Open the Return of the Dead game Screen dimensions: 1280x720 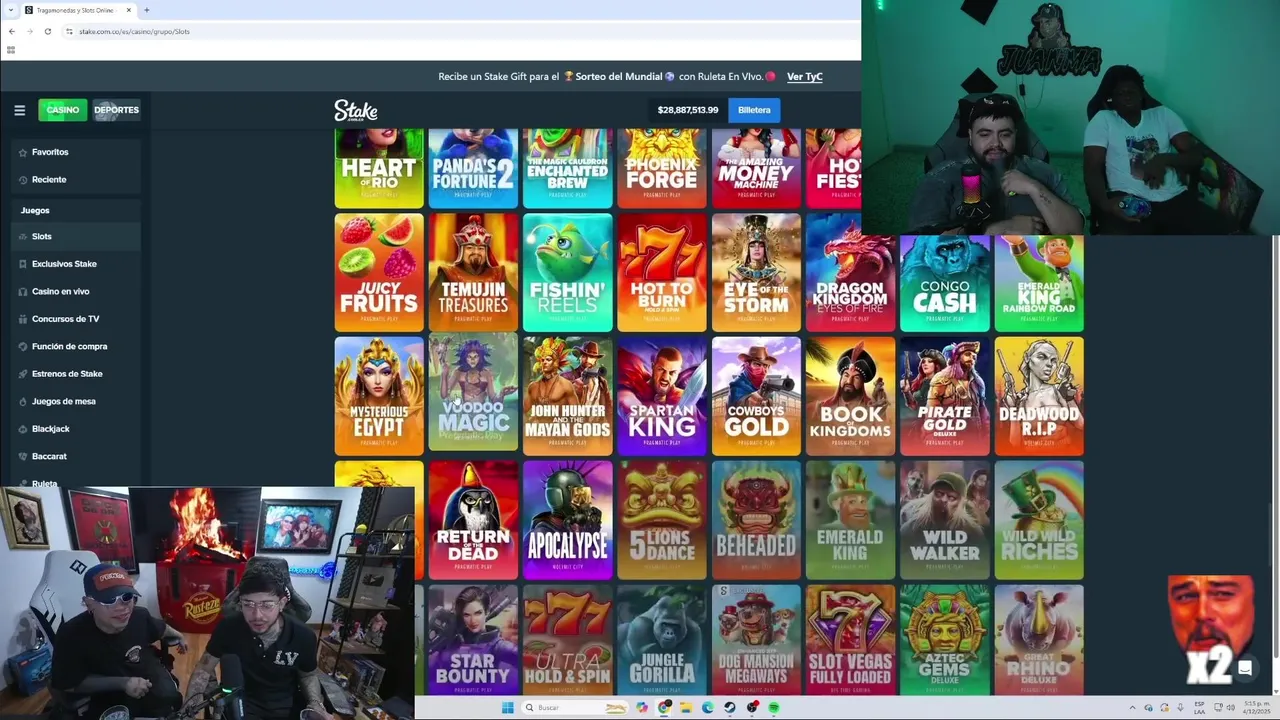[473, 520]
